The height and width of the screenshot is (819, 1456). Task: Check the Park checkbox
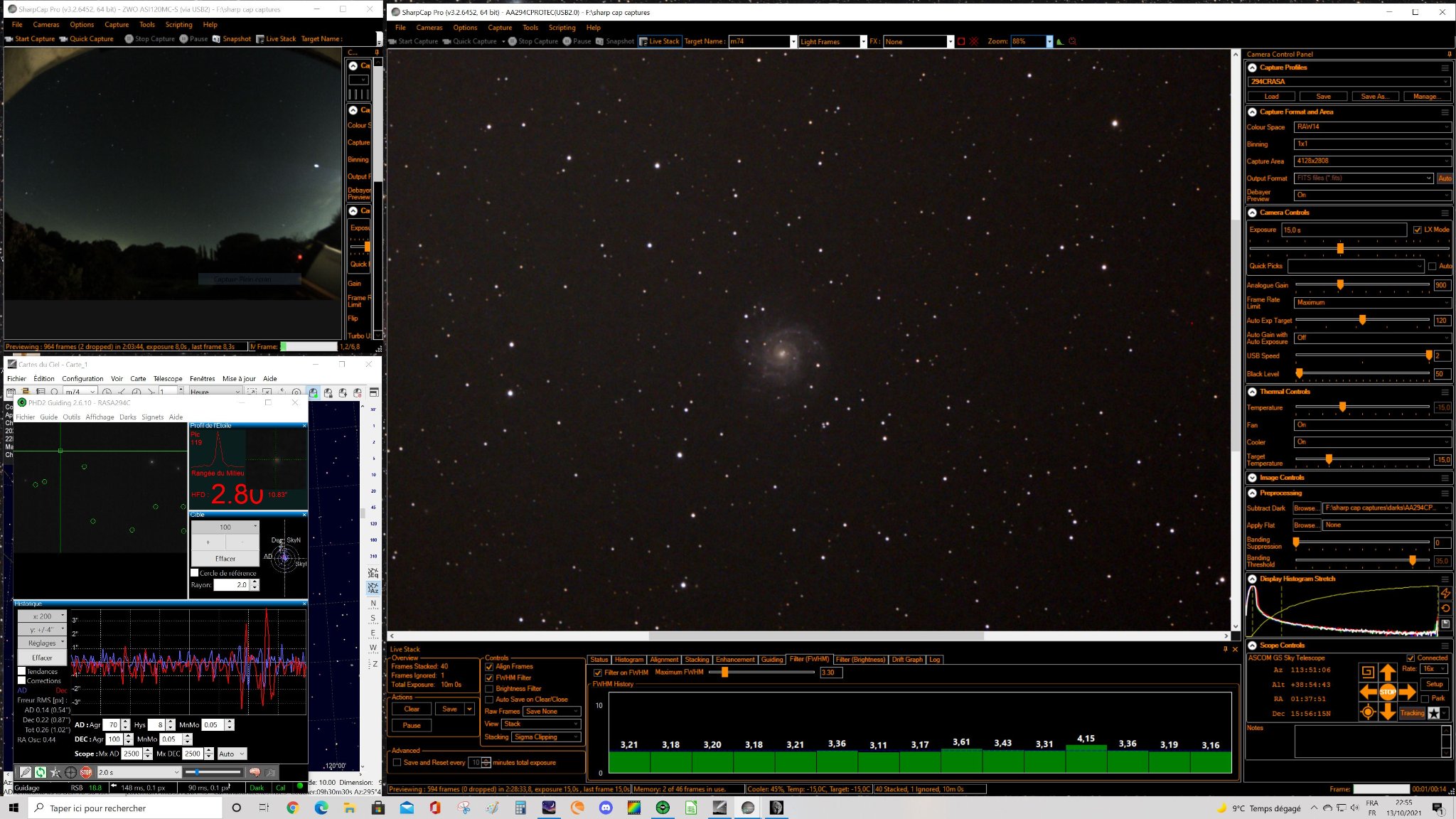pyautogui.click(x=1424, y=699)
